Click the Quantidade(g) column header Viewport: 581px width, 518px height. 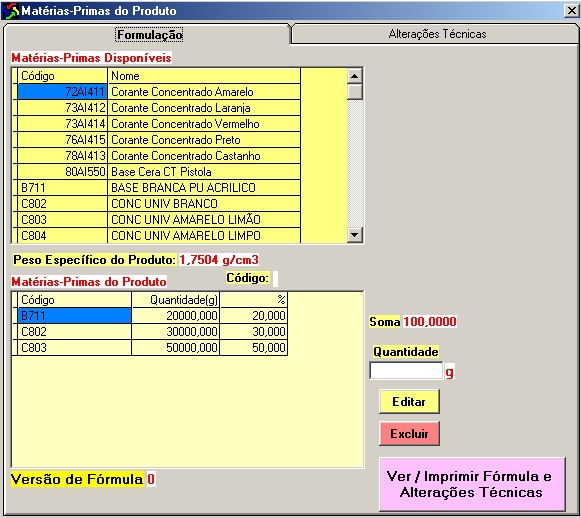tap(176, 299)
